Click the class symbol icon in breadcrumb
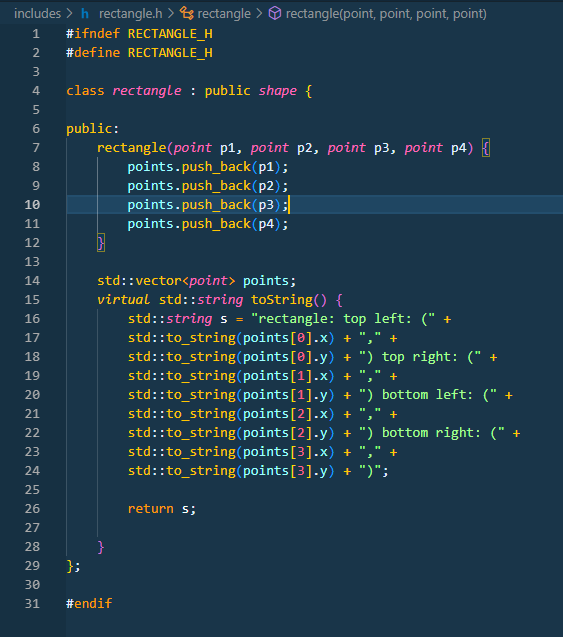563x637 pixels. coord(186,14)
